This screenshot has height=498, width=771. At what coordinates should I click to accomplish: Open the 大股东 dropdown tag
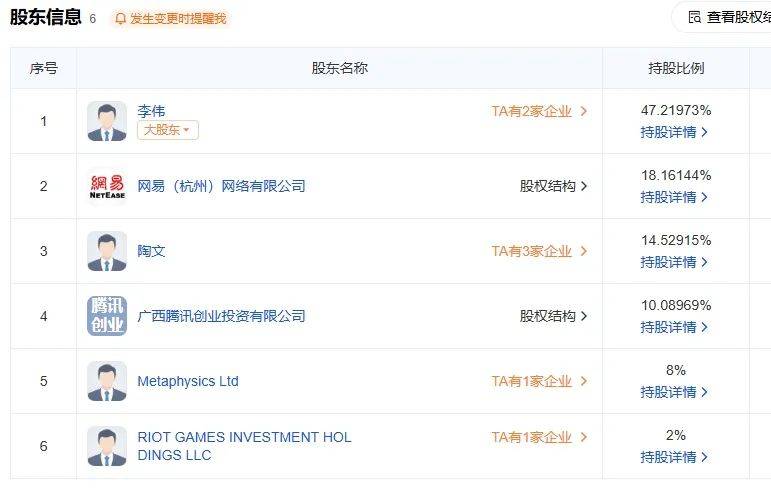click(x=168, y=130)
